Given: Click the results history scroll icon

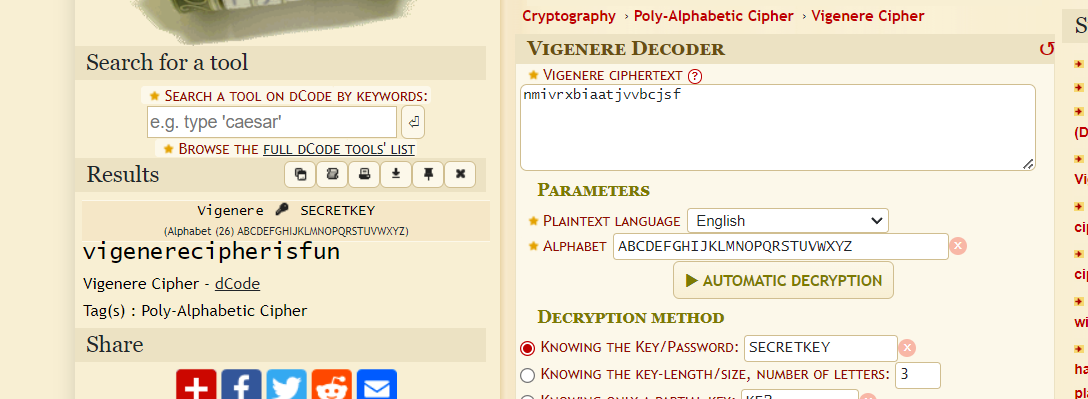Looking at the screenshot, I should point(332,174).
